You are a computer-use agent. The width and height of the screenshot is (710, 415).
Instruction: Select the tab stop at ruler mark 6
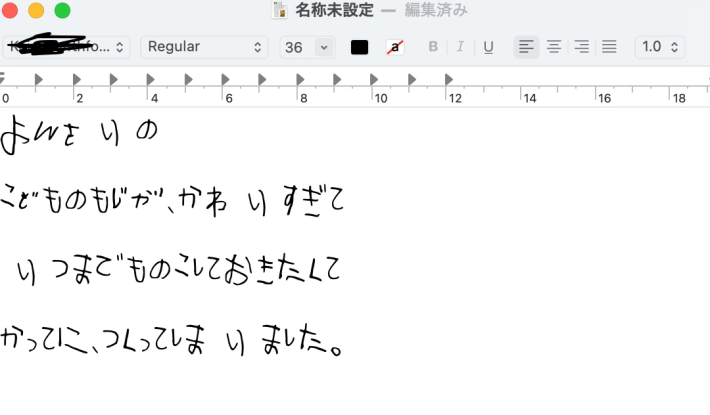point(225,80)
